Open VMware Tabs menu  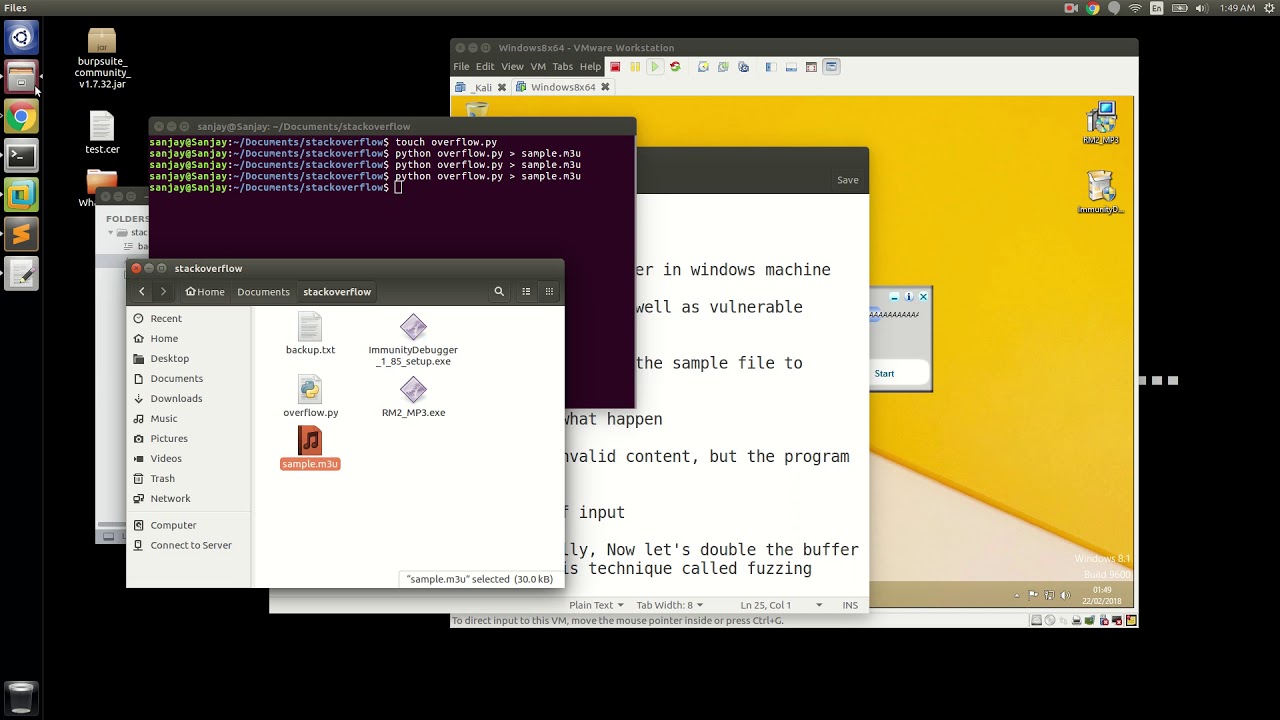(x=563, y=67)
